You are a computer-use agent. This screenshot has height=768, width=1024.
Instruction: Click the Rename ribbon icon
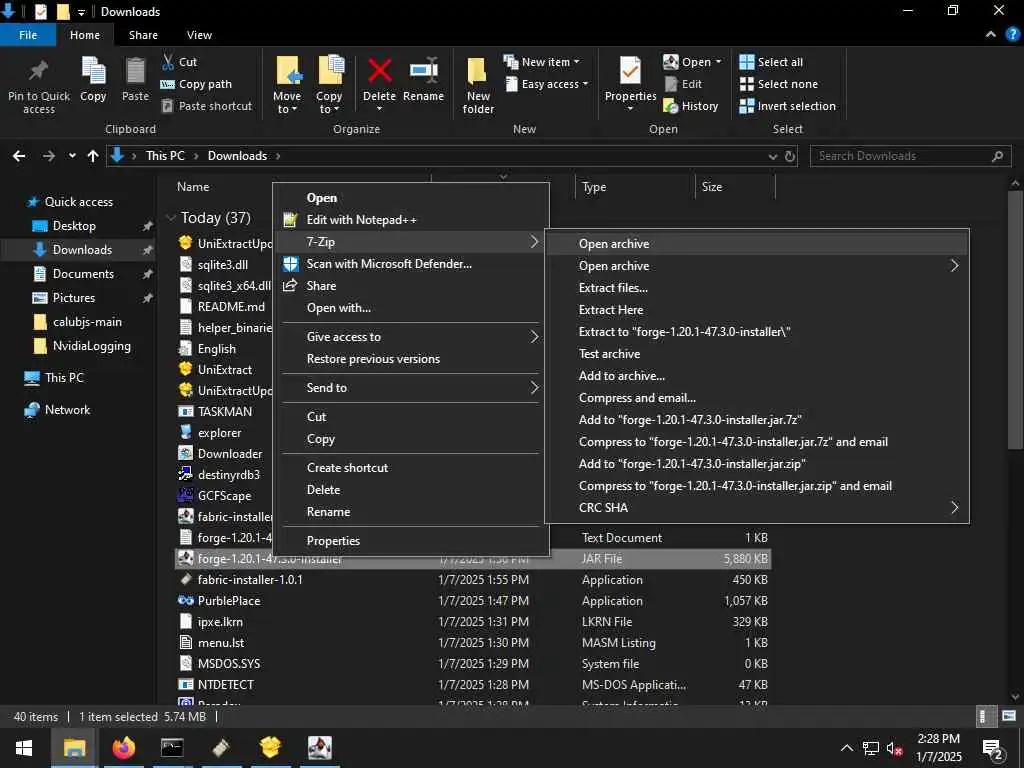[423, 70]
